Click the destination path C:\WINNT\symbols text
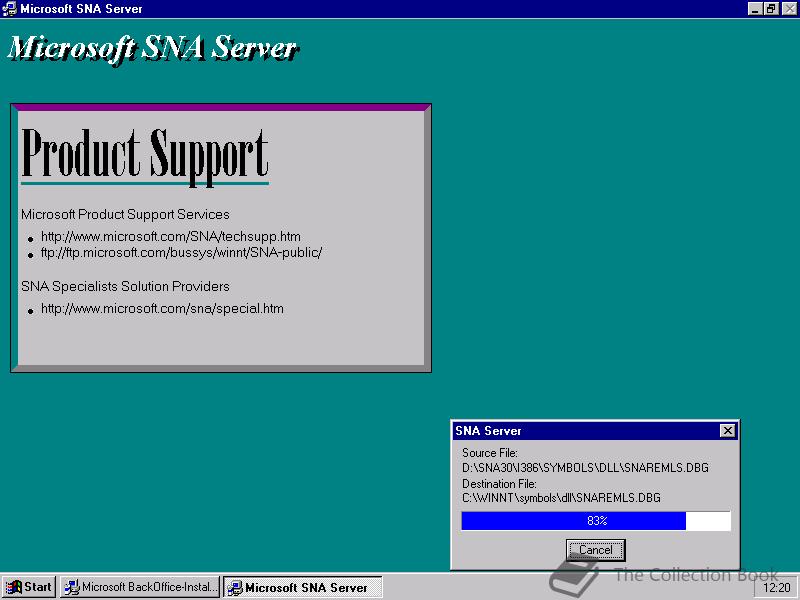 click(561, 497)
